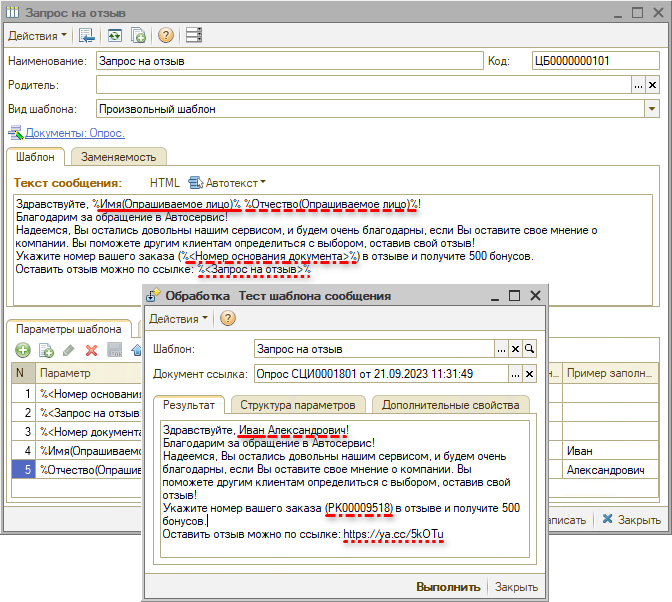Select the Параметры шаблона tab

[x=69, y=329]
